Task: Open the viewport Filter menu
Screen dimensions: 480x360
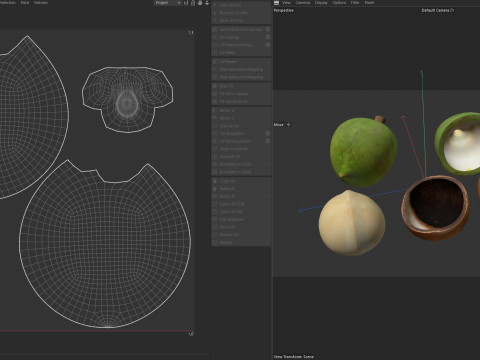Action: pos(355,3)
